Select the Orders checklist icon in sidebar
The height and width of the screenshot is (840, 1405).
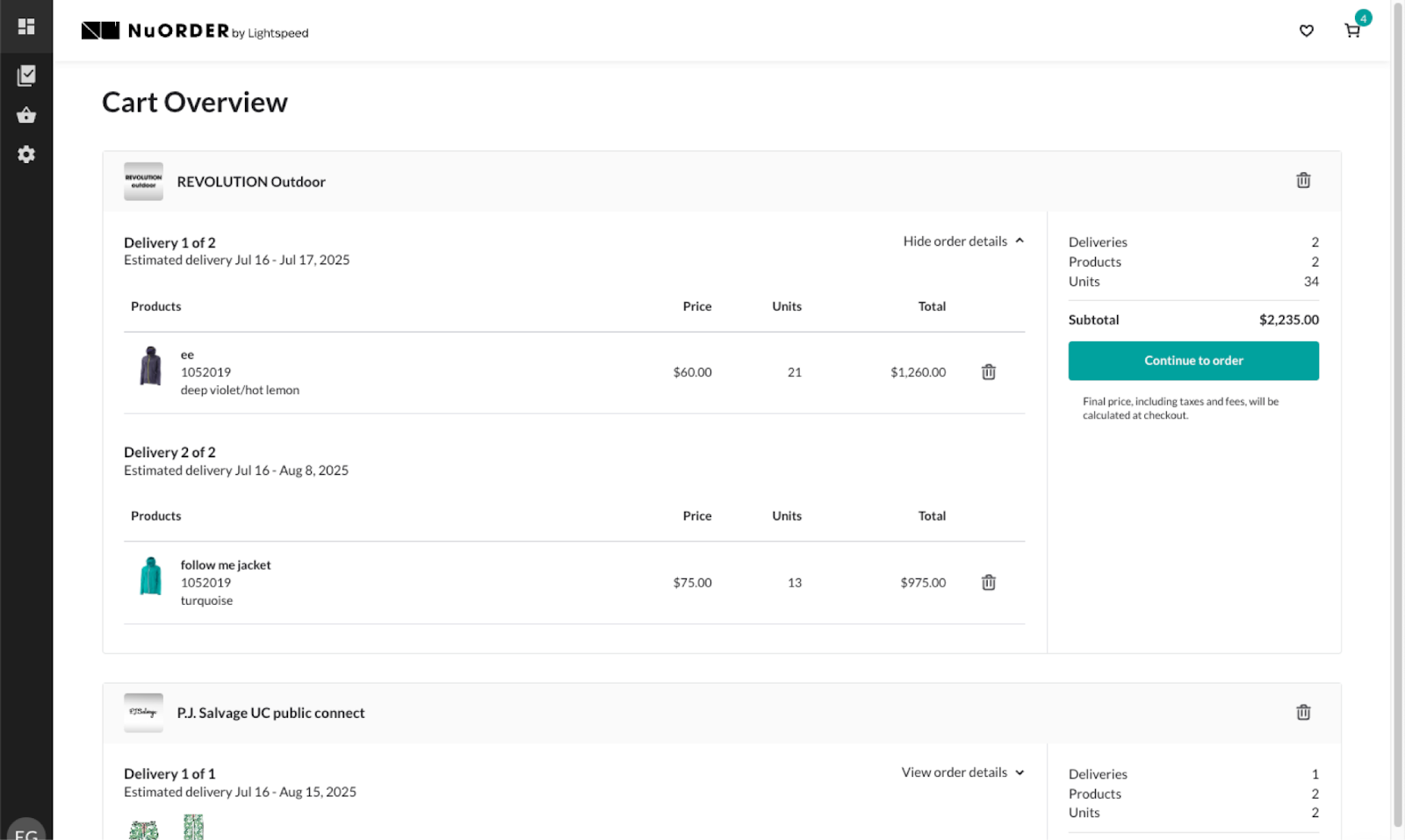(26, 75)
